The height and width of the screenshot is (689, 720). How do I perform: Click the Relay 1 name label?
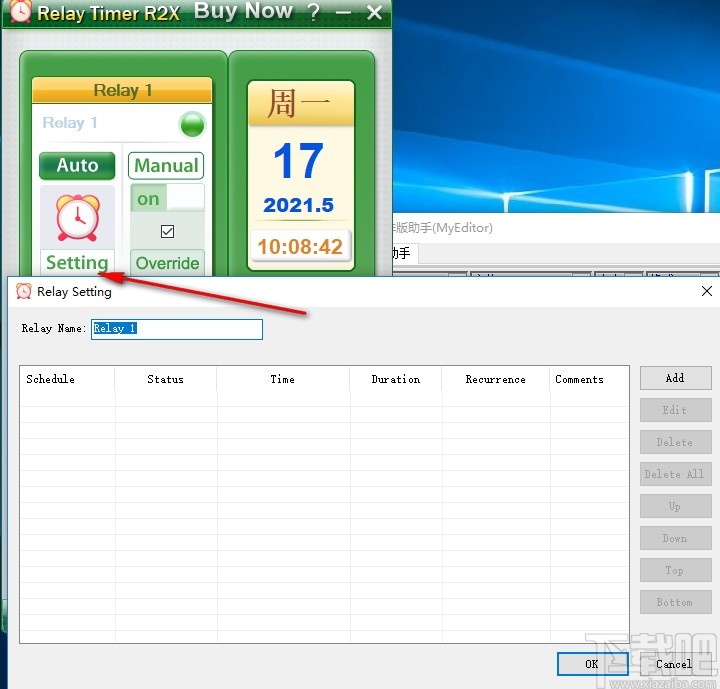pos(70,123)
